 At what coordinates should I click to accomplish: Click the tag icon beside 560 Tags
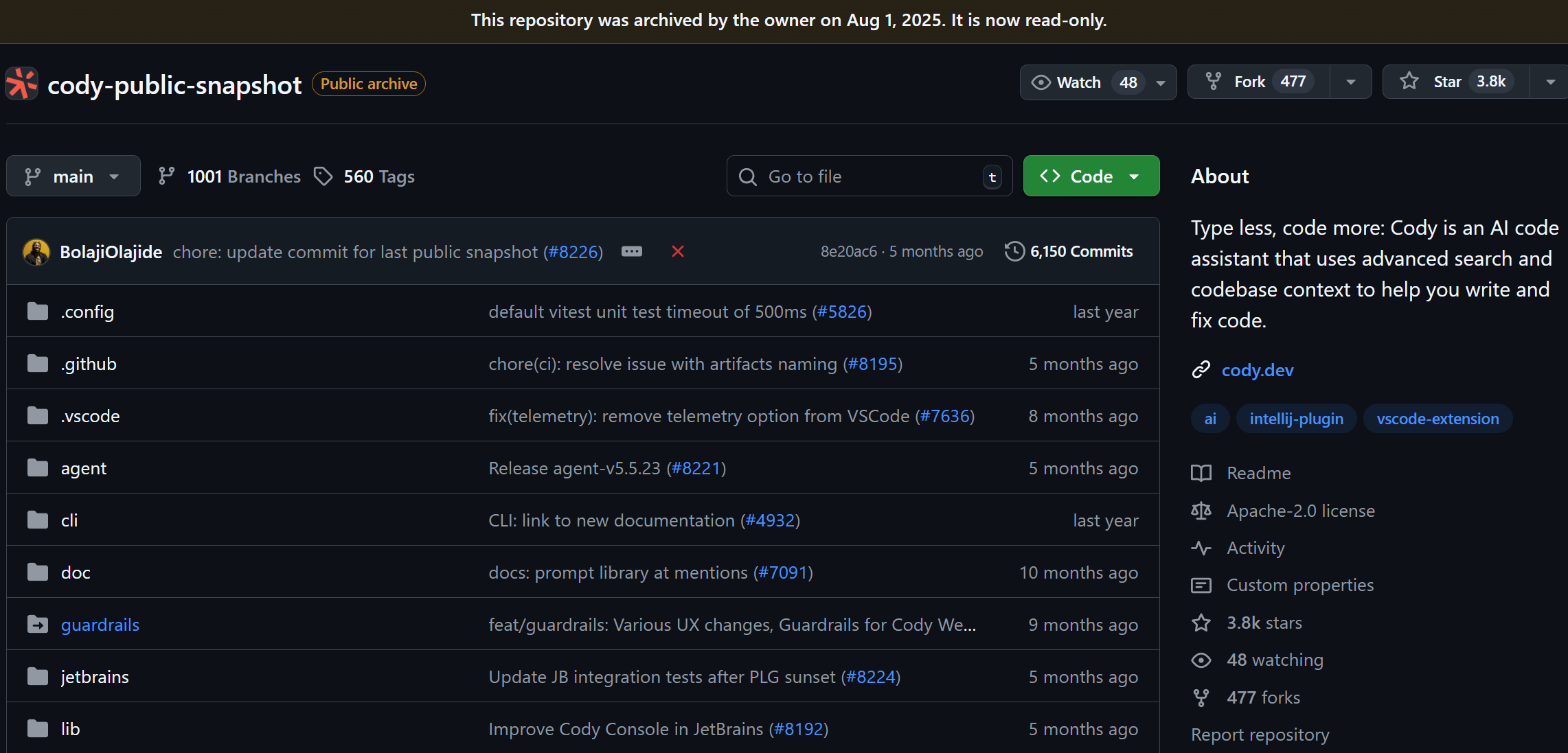[x=323, y=176]
